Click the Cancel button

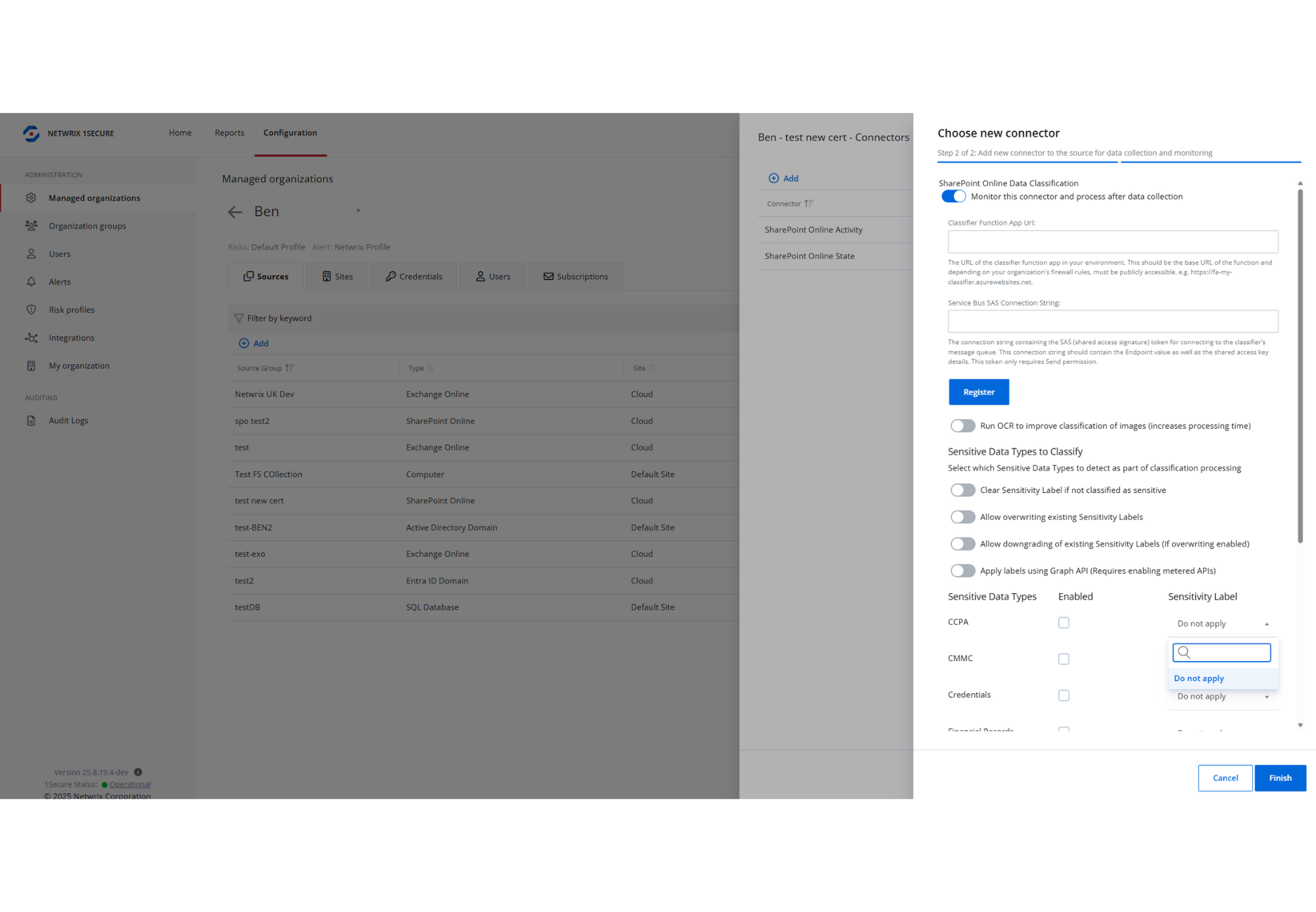coord(1225,778)
